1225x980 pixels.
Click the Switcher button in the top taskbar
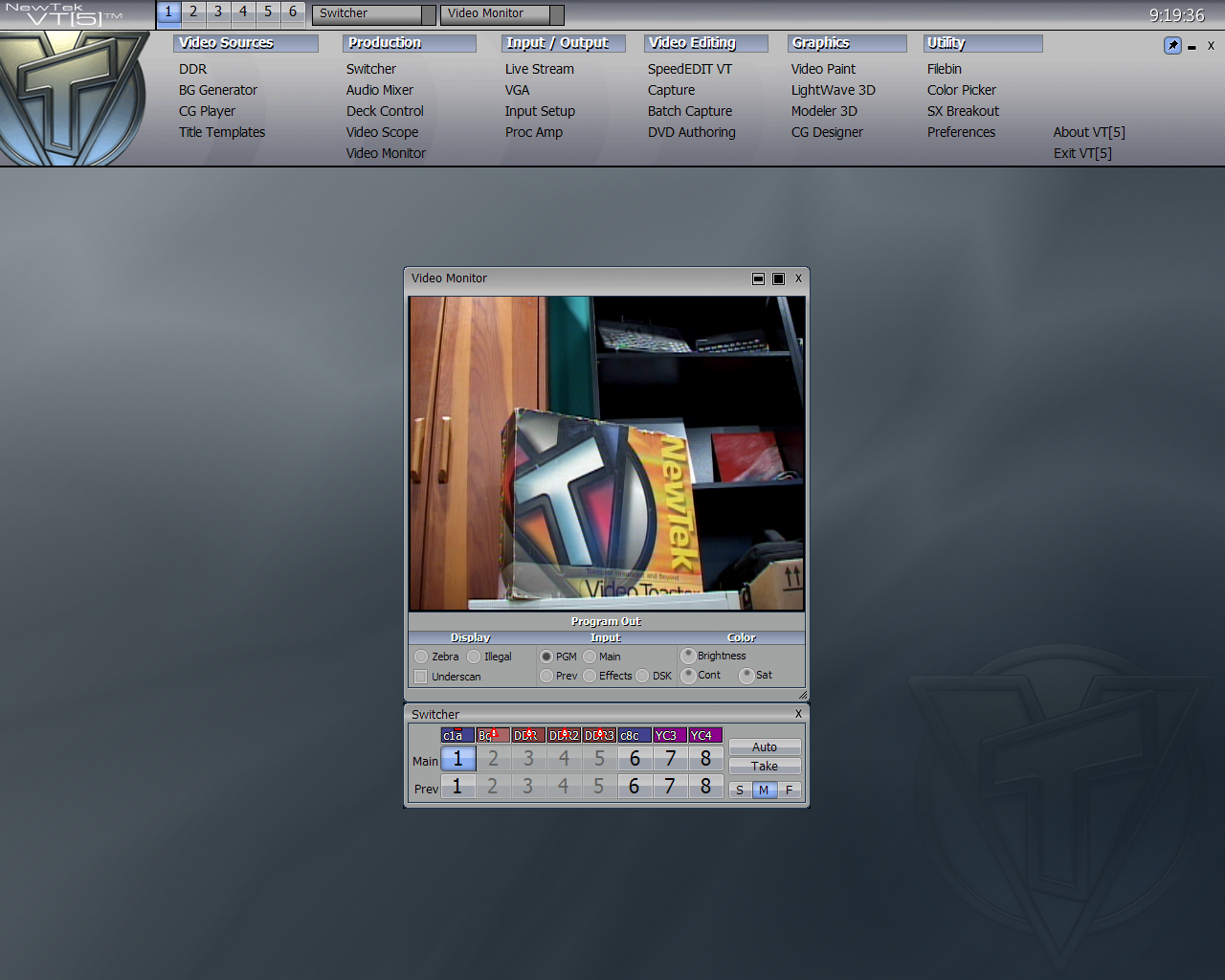point(373,14)
